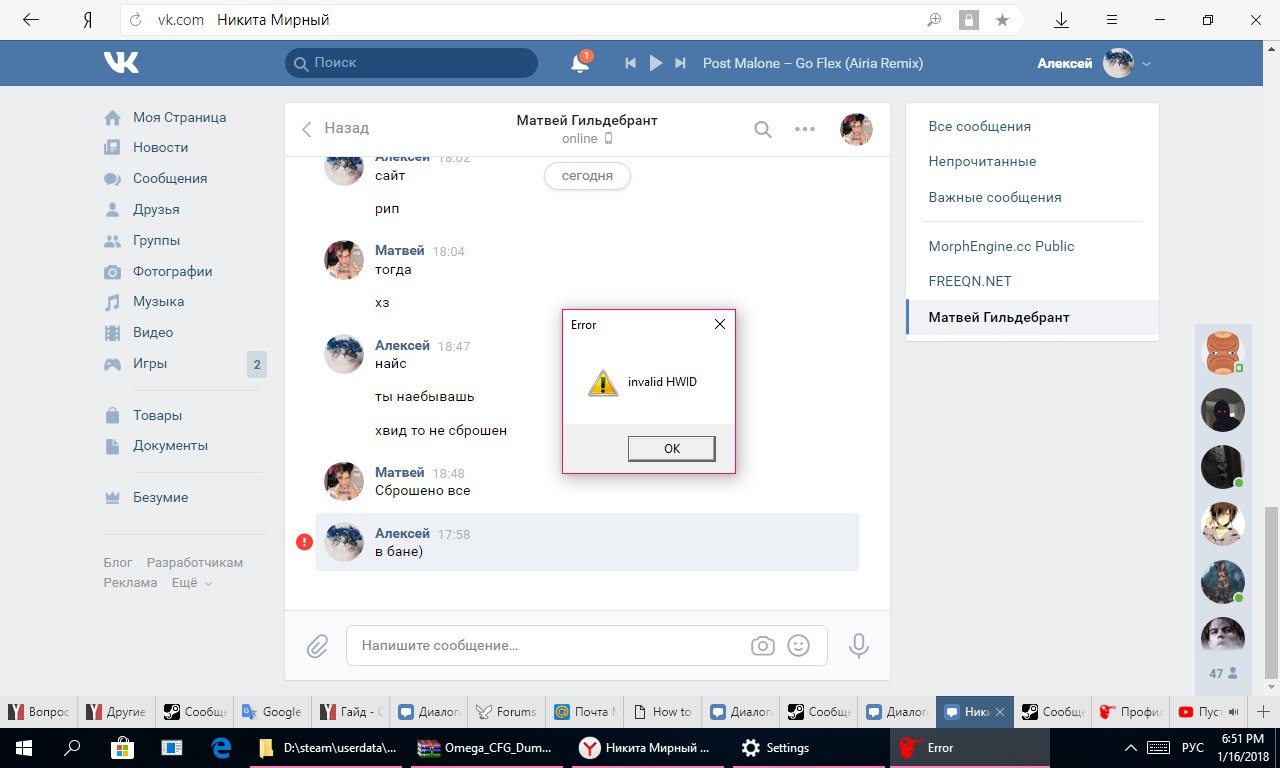
Task: Open the camera photo attachment icon
Action: point(762,646)
